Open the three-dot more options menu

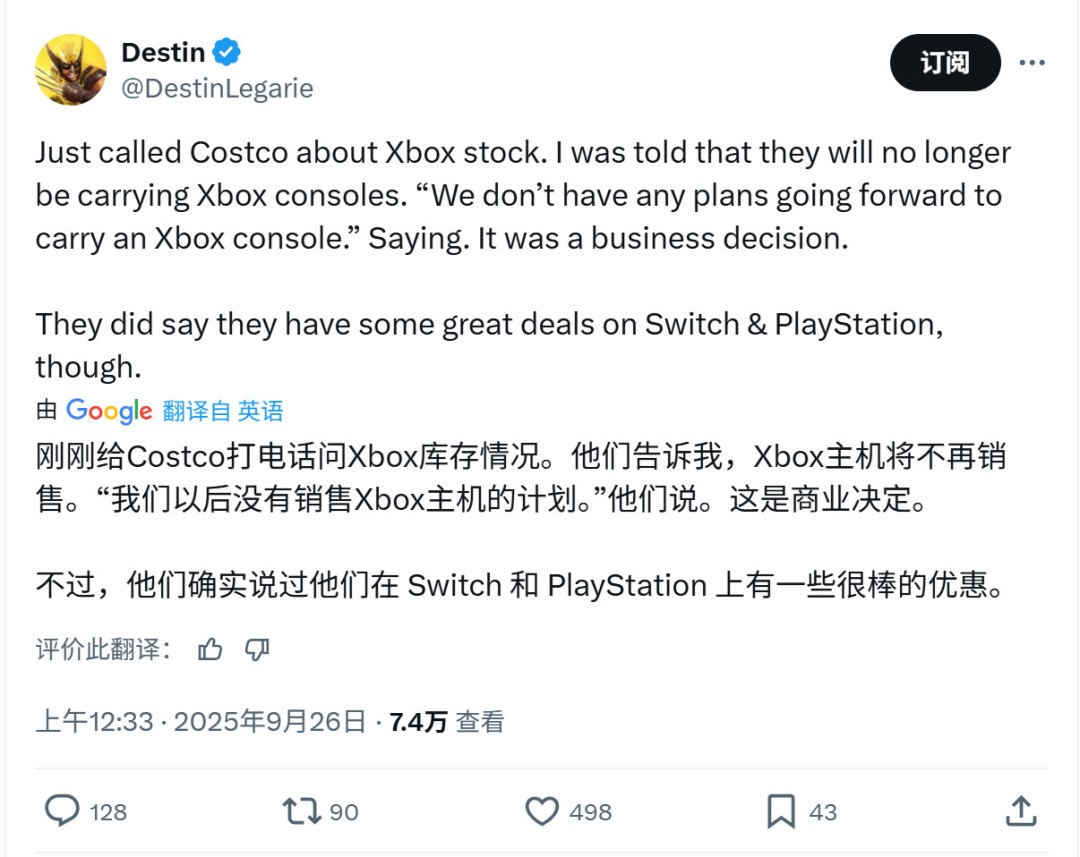pyautogui.click(x=1031, y=63)
